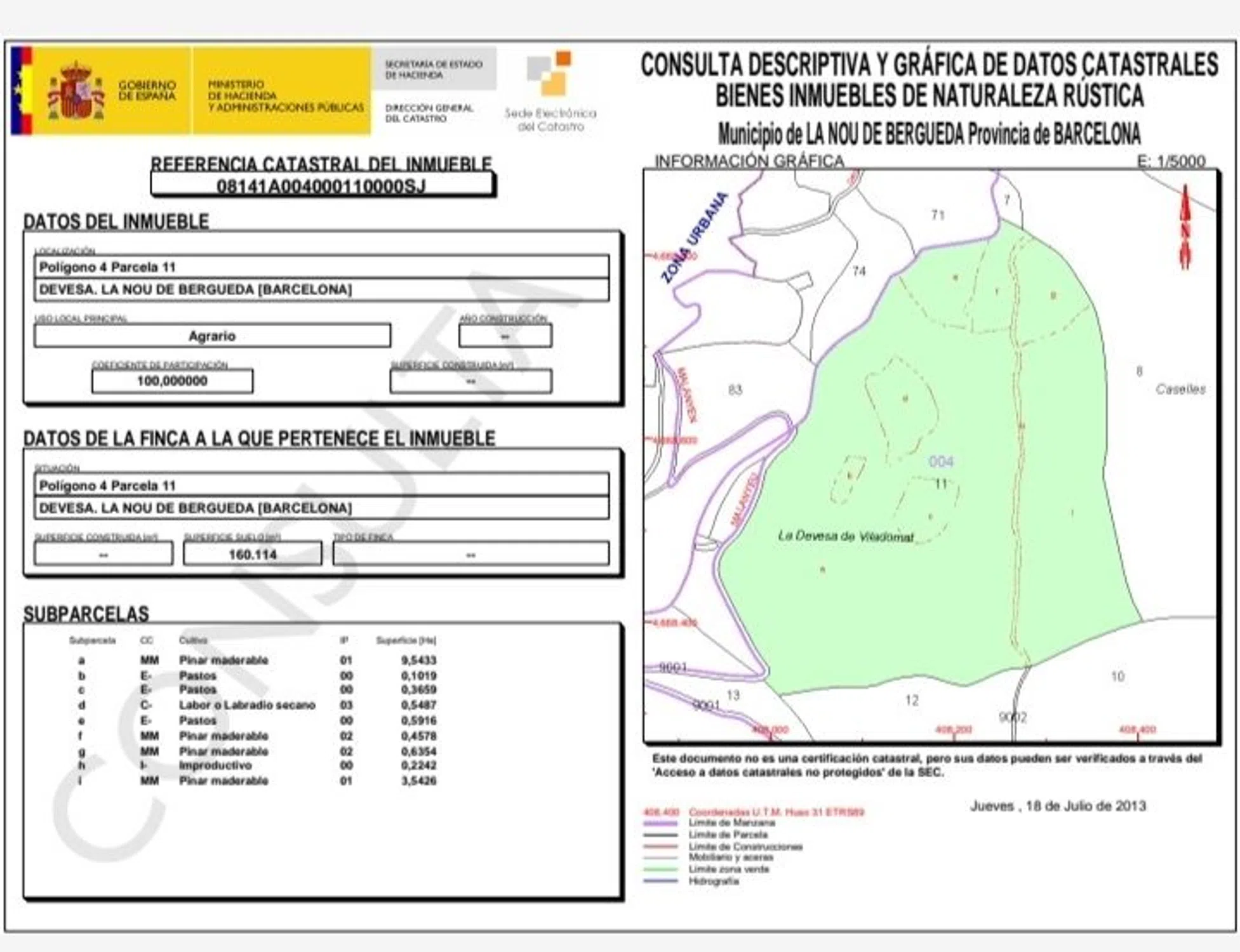Click the La Devesa de Viladomat map label

pos(845,536)
